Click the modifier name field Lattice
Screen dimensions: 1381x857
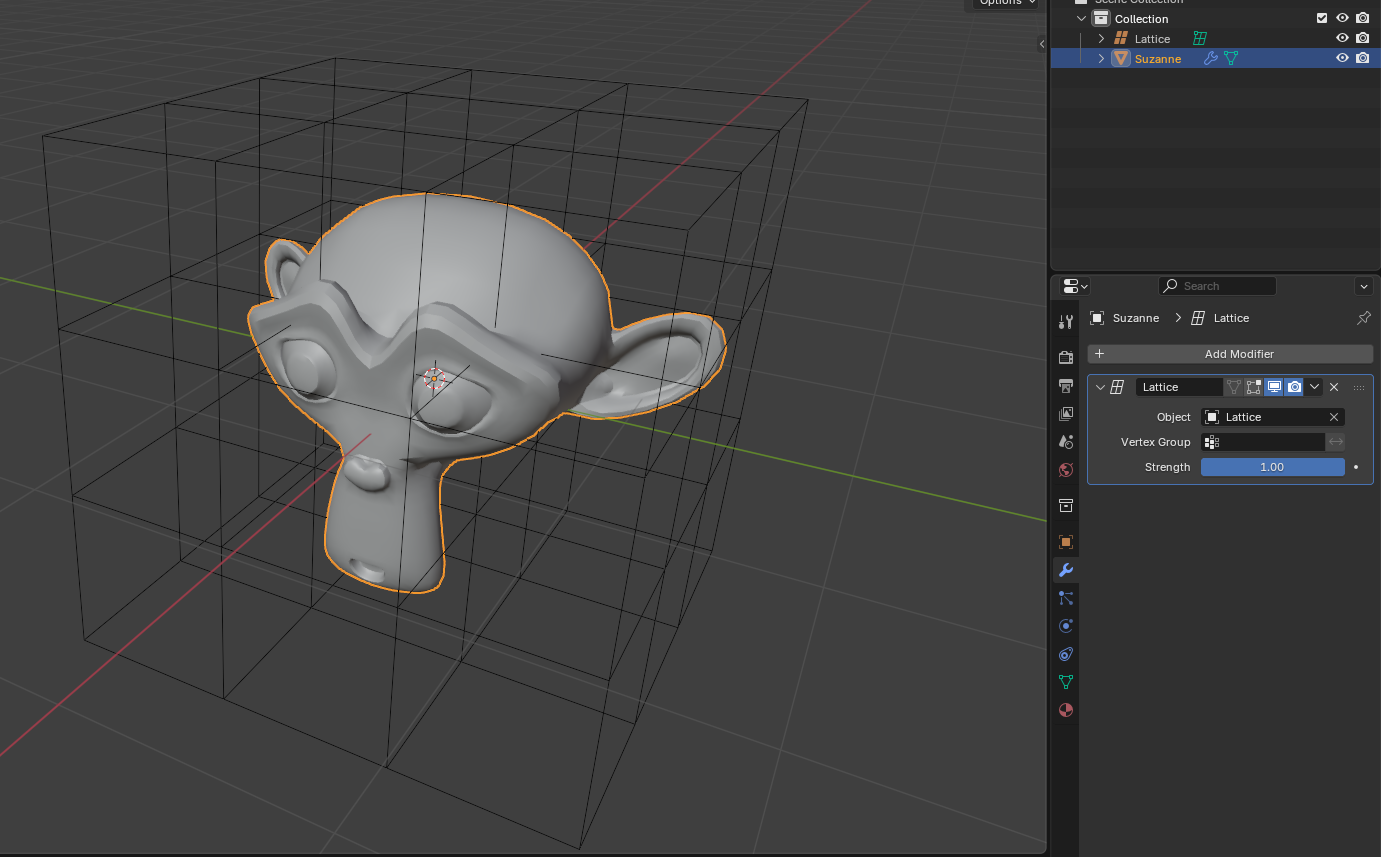[x=1179, y=387]
